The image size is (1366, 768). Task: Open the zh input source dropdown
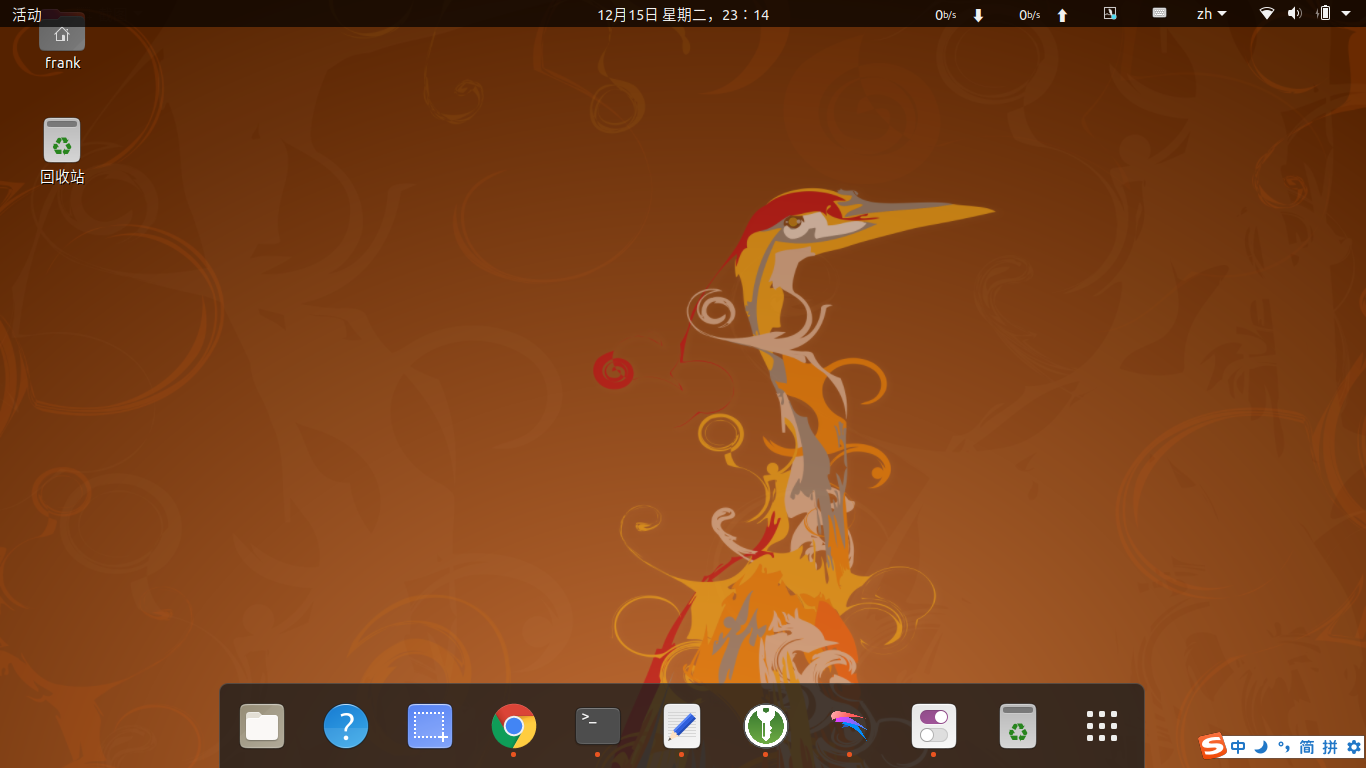click(x=1212, y=14)
